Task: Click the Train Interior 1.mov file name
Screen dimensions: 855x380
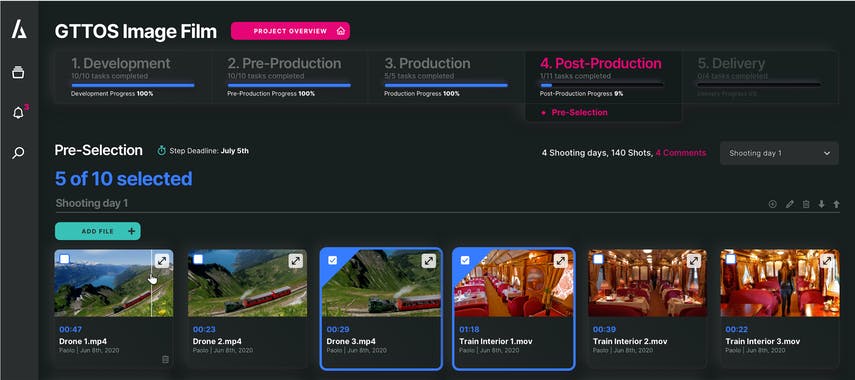Action: coord(496,341)
